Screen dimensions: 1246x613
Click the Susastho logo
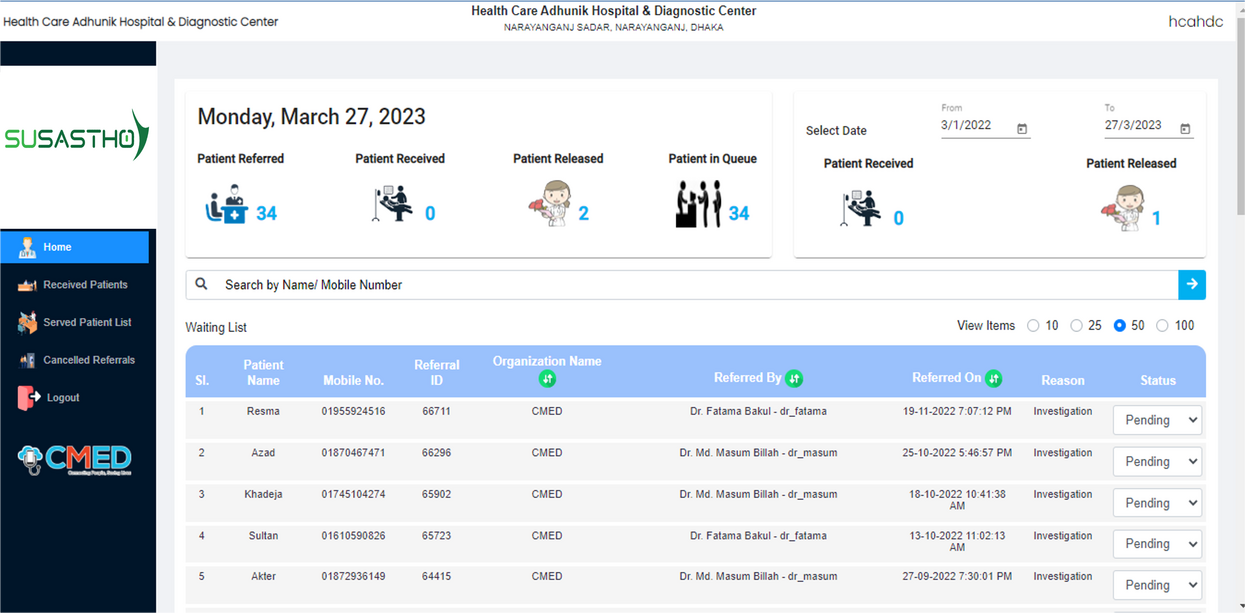coord(77,137)
